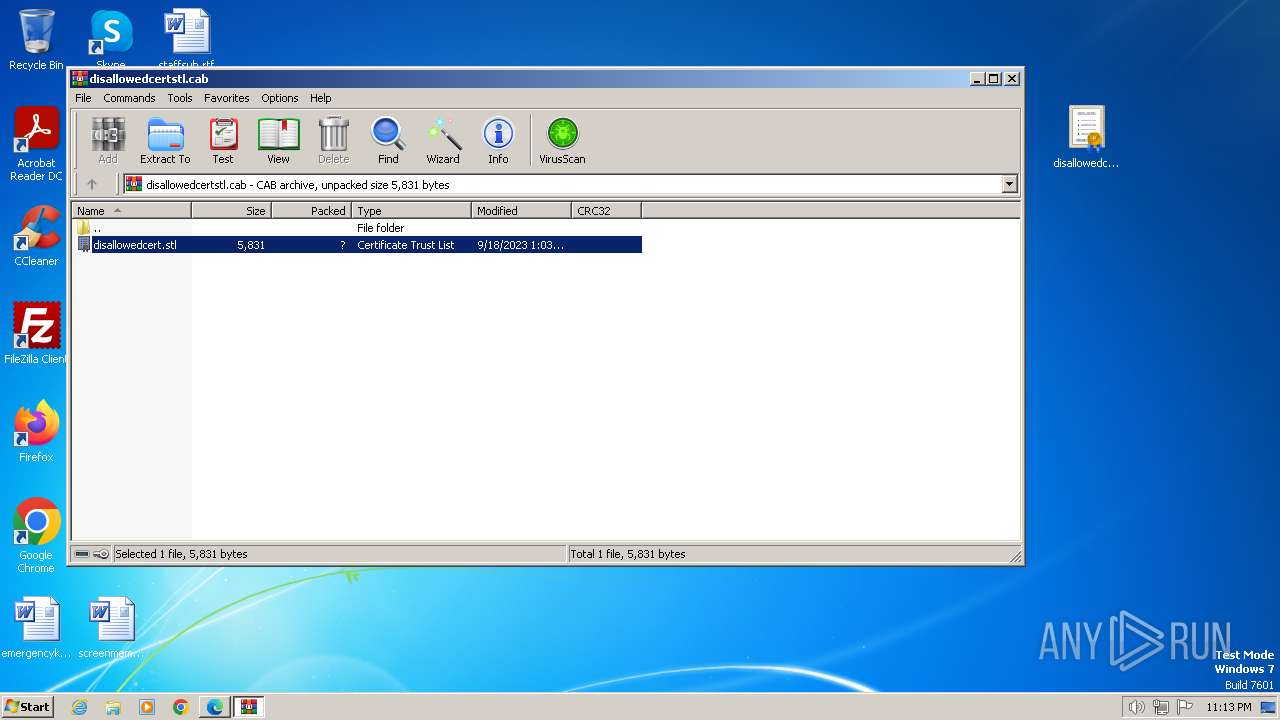Run Test on the archive
The height and width of the screenshot is (720, 1280).
point(223,141)
